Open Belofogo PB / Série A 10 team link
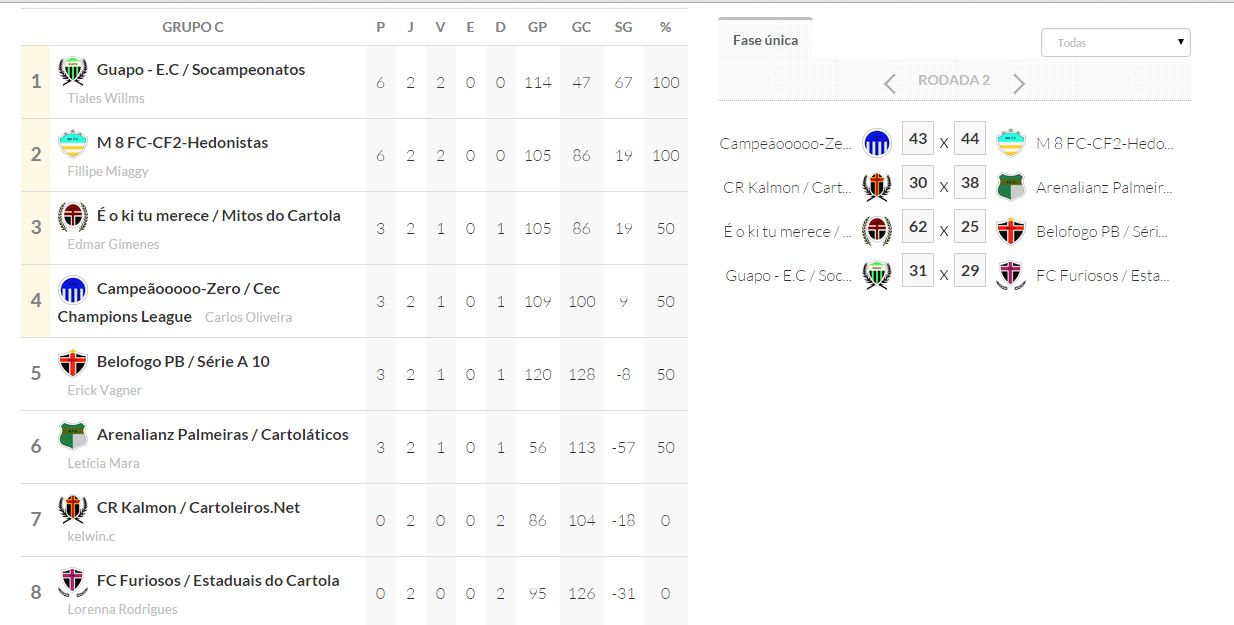 pyautogui.click(x=183, y=362)
